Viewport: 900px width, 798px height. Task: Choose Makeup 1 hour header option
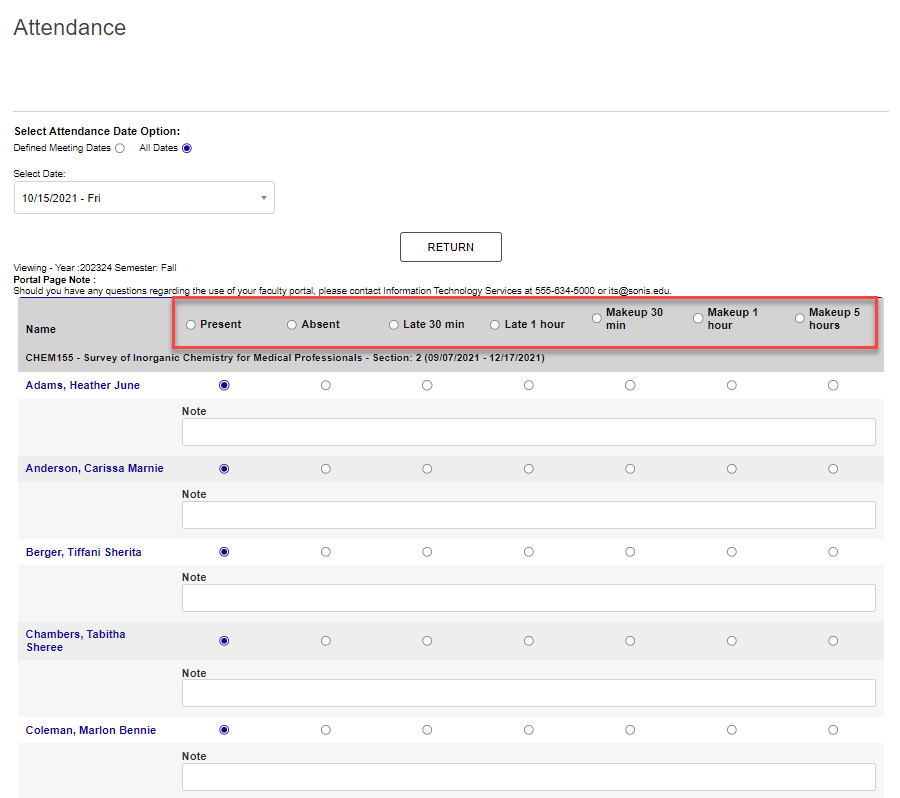point(697,317)
